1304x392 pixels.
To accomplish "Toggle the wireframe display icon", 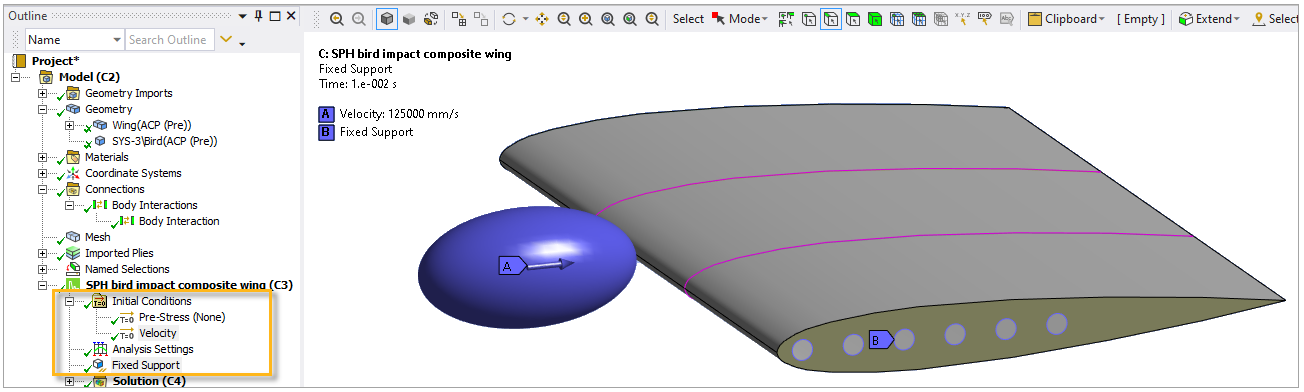I will click(x=431, y=19).
